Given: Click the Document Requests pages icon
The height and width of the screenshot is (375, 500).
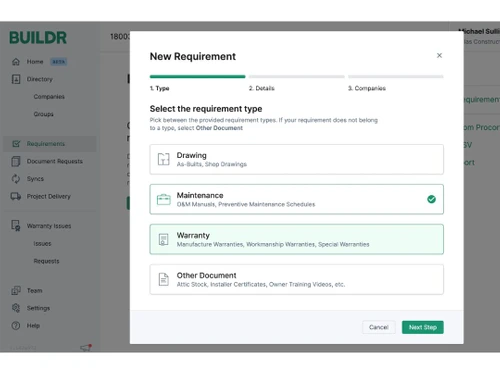Looking at the screenshot, I should 16,161.
